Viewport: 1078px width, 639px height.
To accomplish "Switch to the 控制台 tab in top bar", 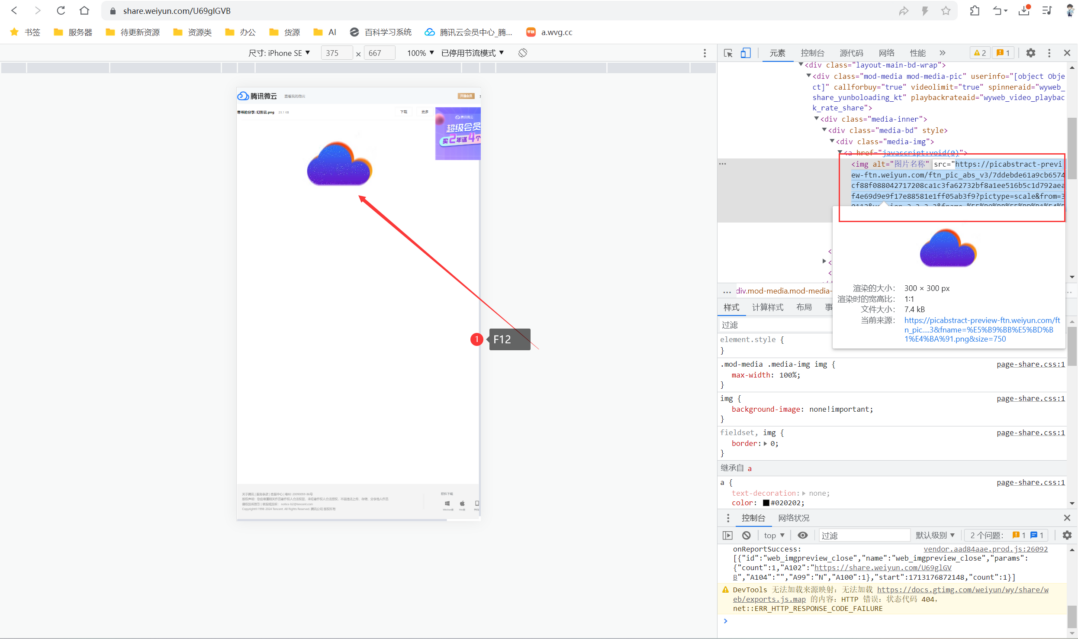I will 813,53.
